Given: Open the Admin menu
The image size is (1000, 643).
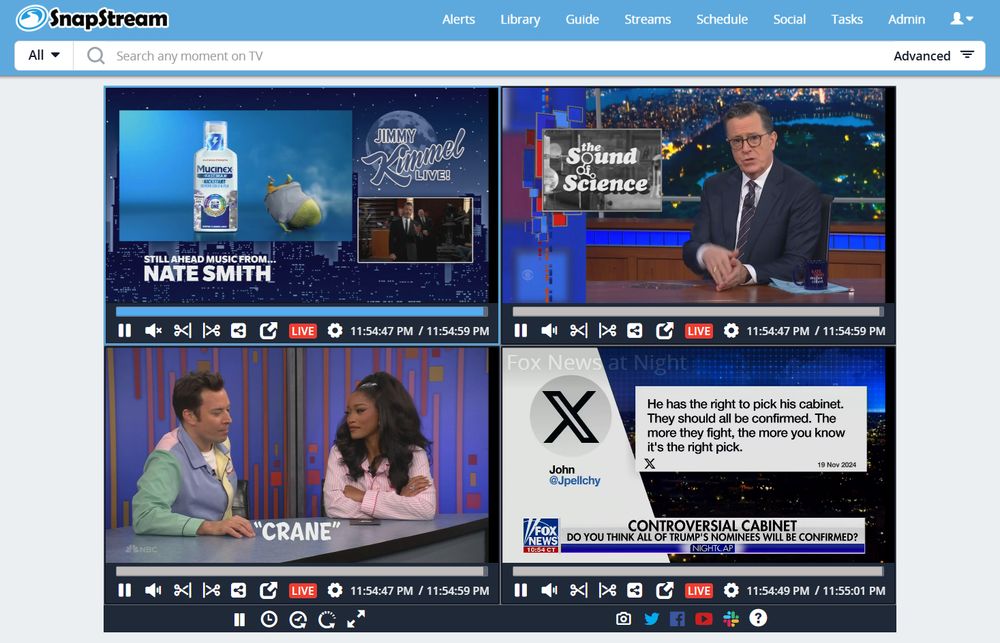Looking at the screenshot, I should pos(906,19).
